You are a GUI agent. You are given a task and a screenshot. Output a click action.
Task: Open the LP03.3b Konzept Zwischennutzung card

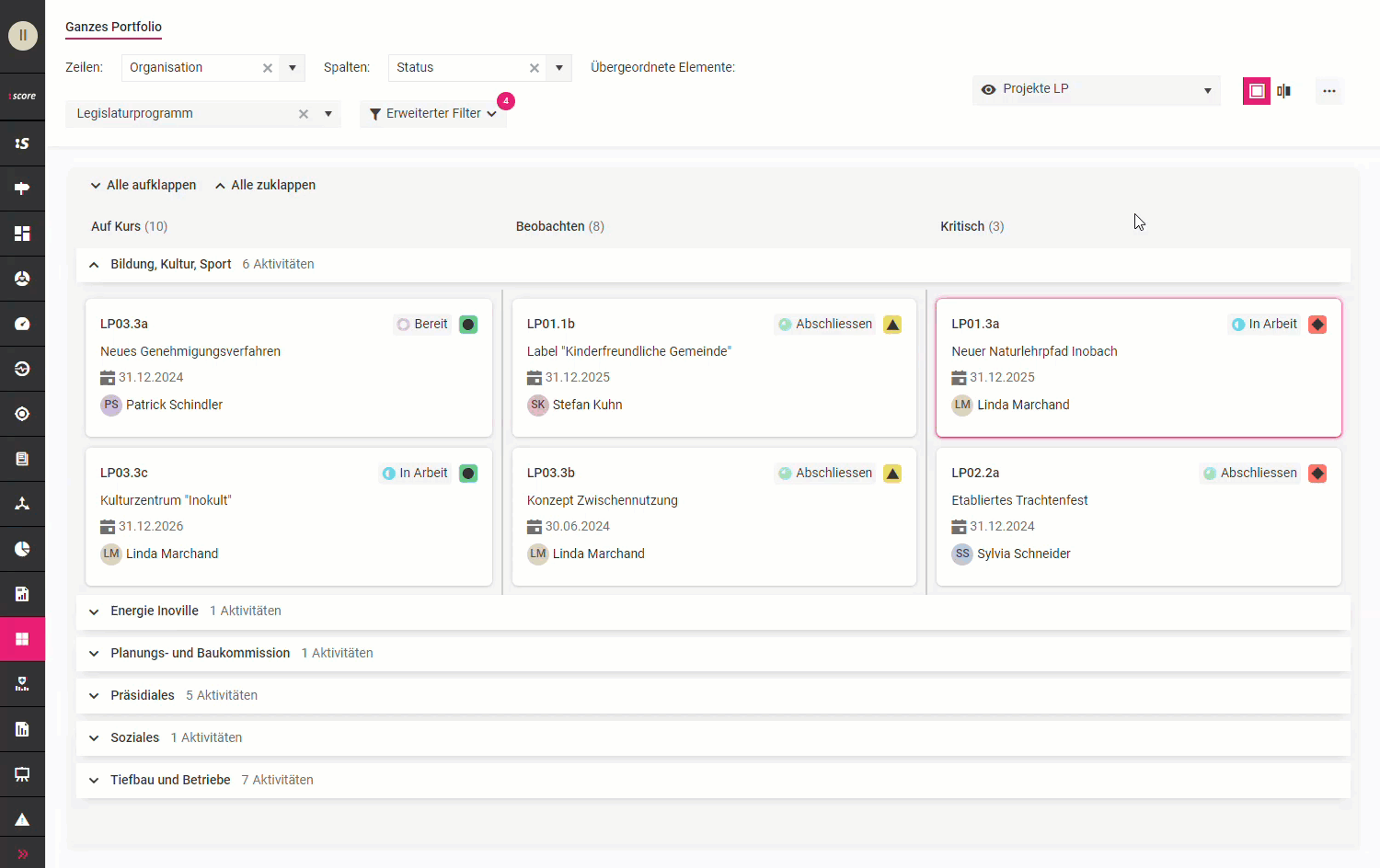[x=714, y=516]
